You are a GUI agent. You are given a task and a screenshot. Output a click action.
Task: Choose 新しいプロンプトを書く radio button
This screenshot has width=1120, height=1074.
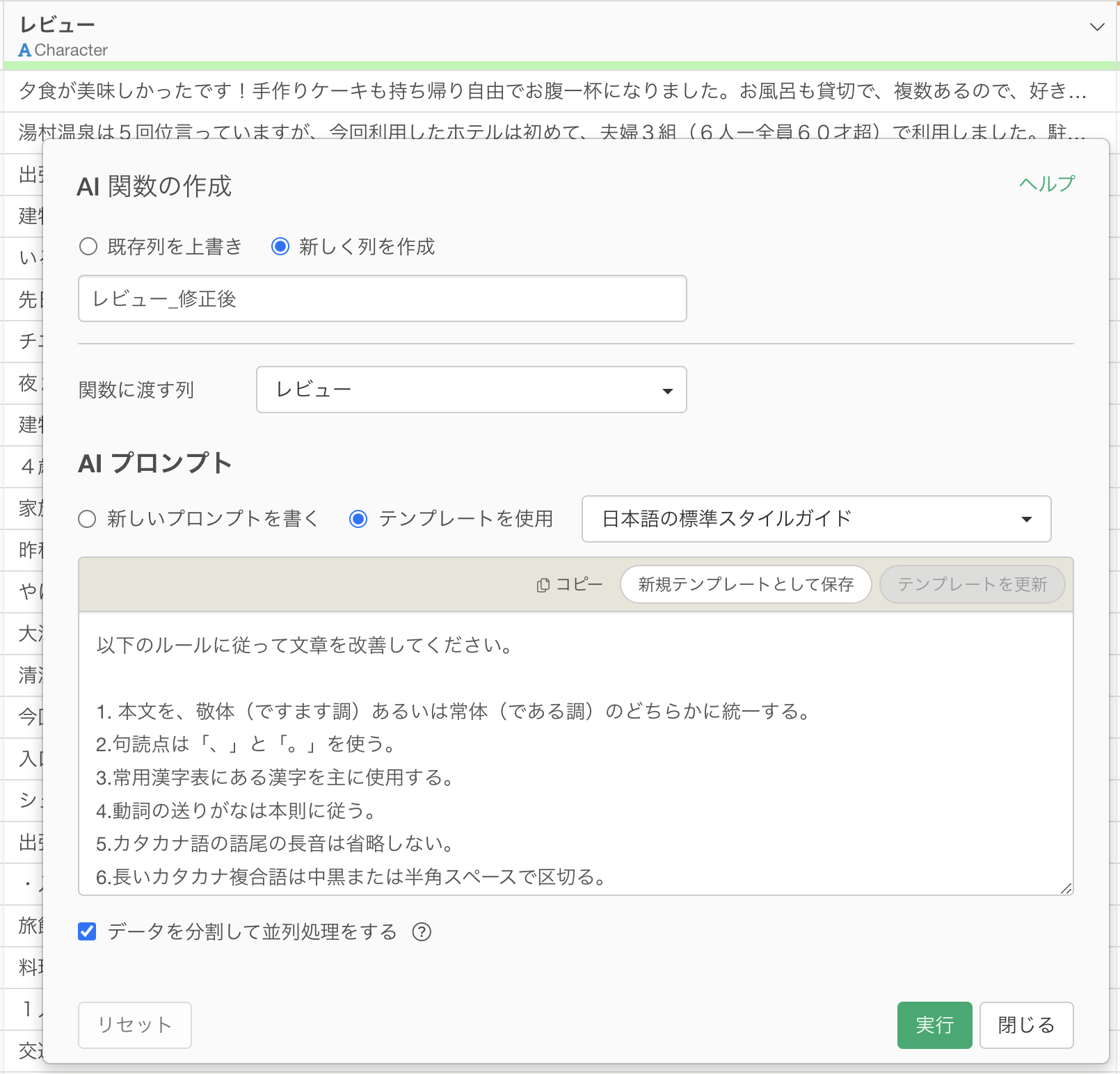87,519
